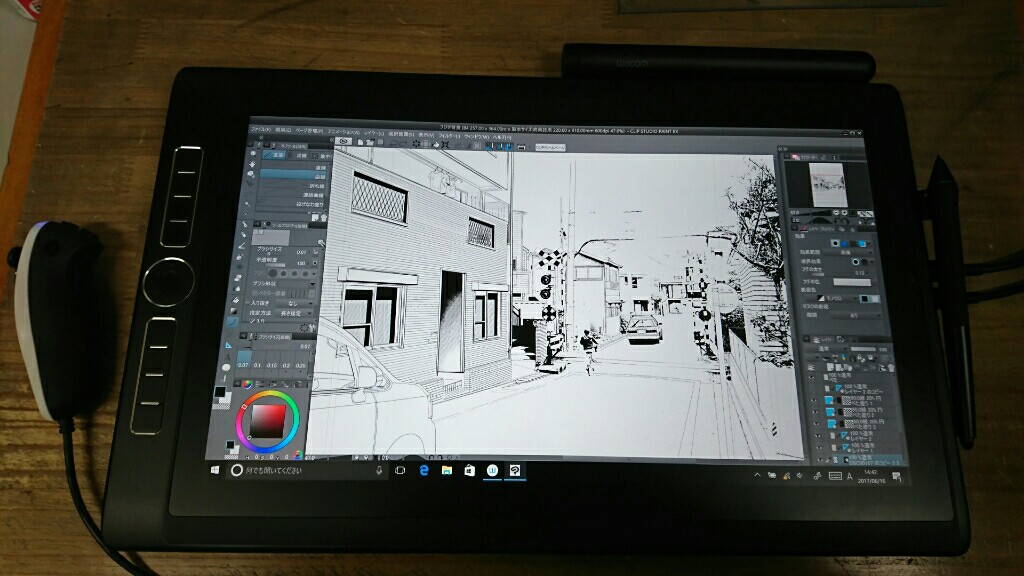This screenshot has height=576, width=1024.
Task: Choose the 投げなわ塗り sub tool
Action: (x=291, y=204)
